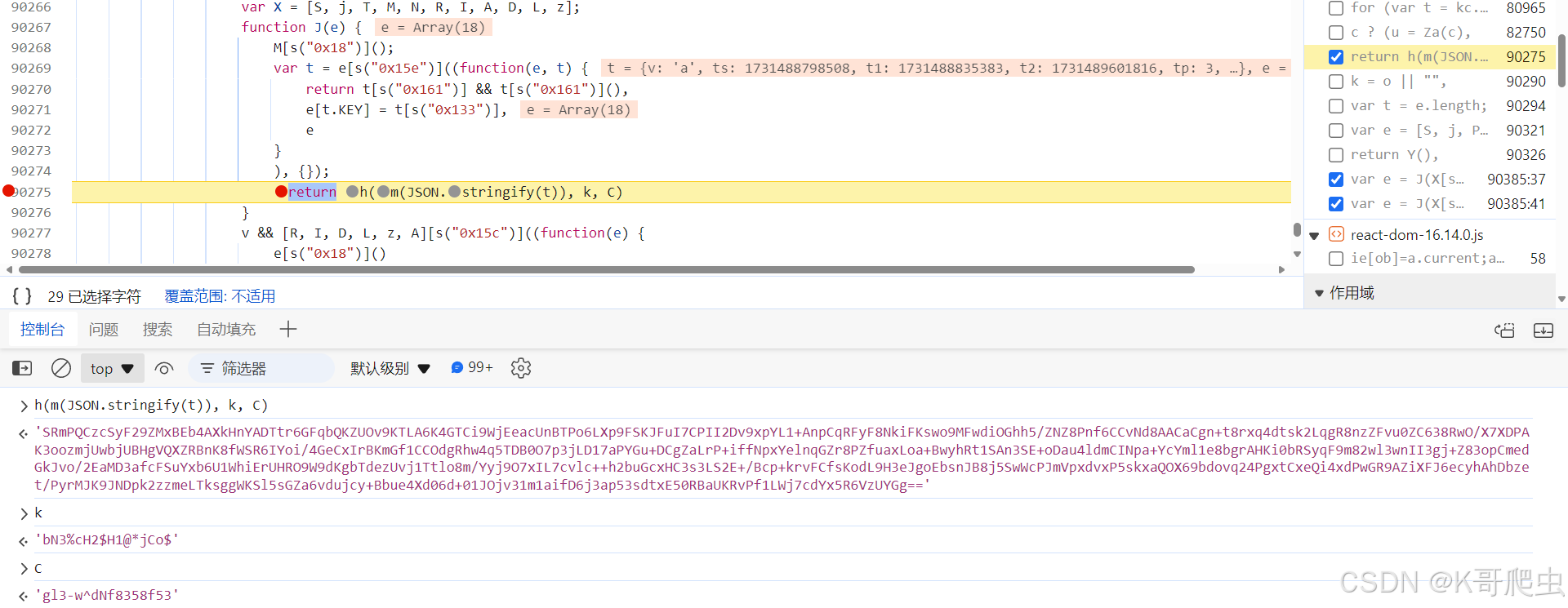
Task: Click the scroll-down arrow of the code editor
Action: point(1297,254)
